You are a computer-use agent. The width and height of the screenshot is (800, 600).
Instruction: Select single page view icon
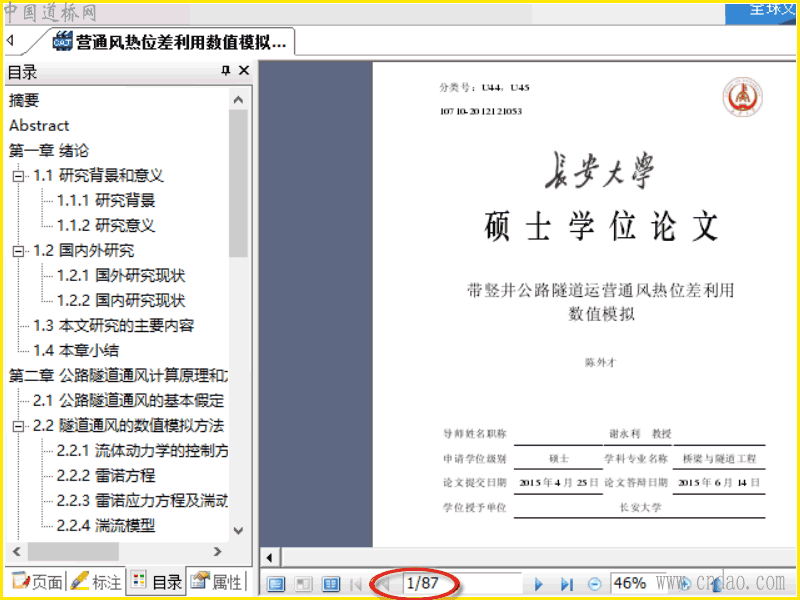276,583
